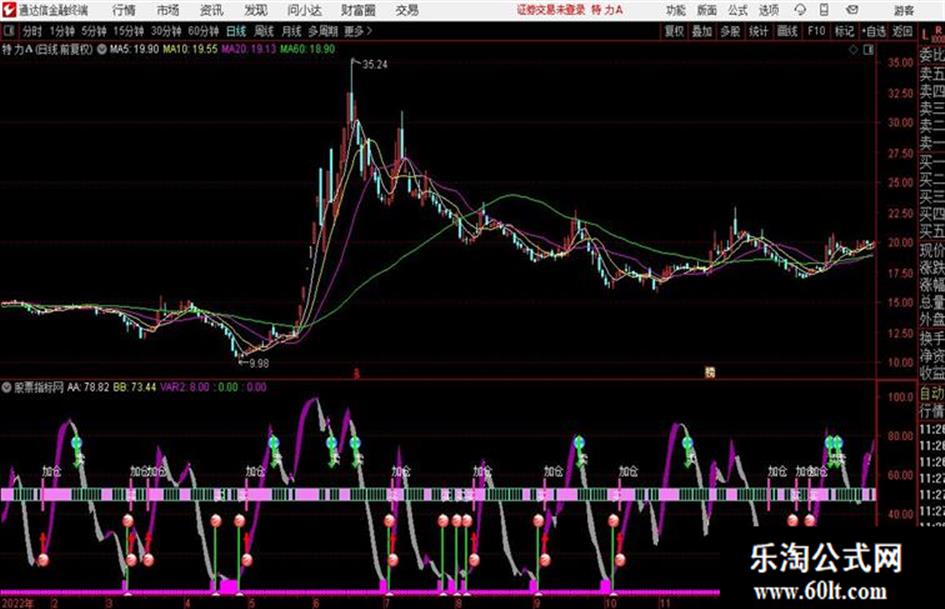945x609 pixels.
Task: Click the round settings icon beside 特力A title
Action: pos(102,49)
